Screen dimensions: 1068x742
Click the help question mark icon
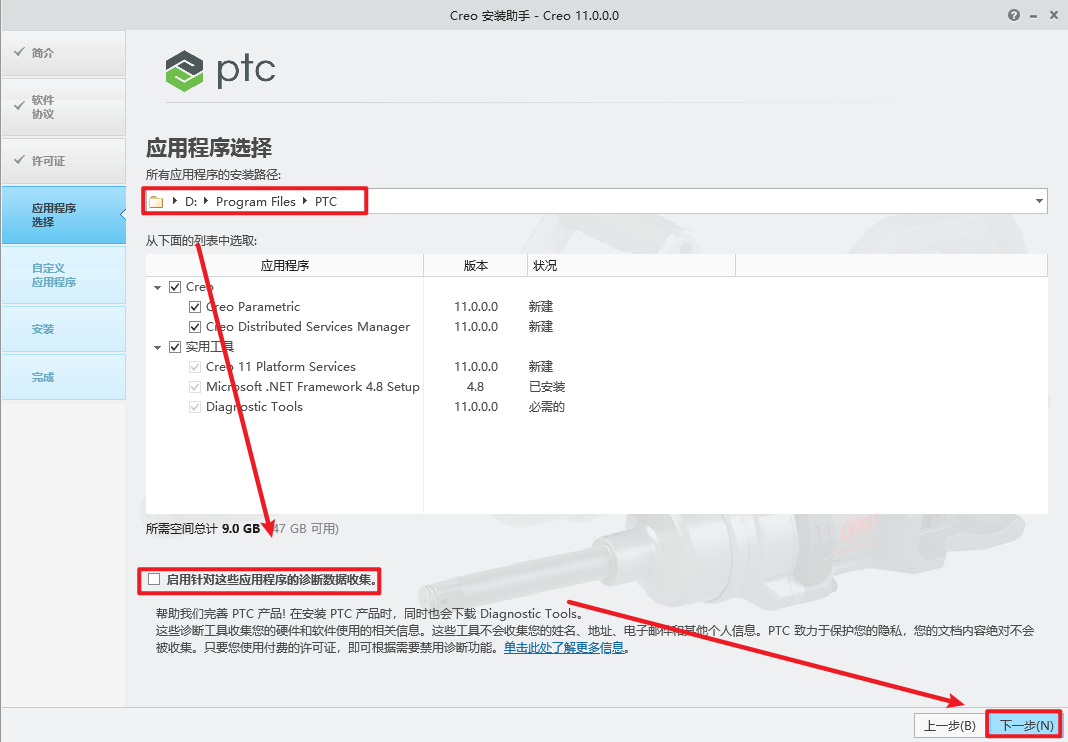(x=1015, y=16)
